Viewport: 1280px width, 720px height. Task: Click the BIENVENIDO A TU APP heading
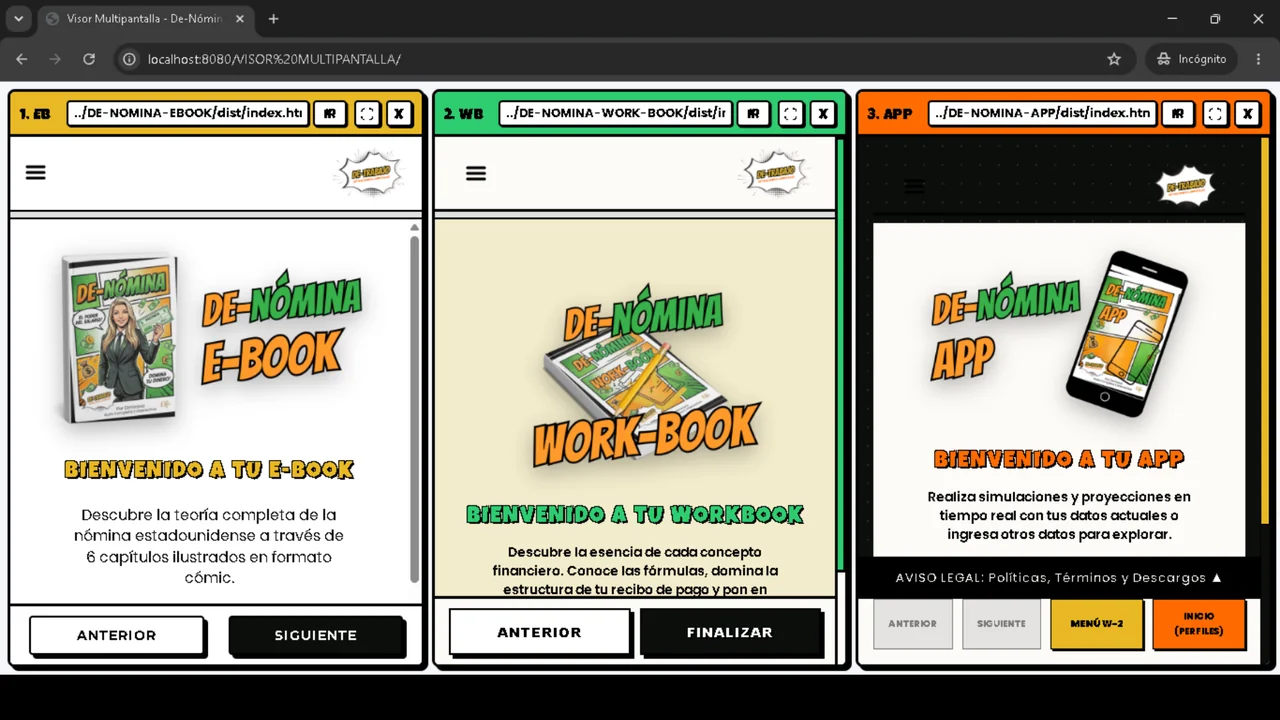pyautogui.click(x=1059, y=459)
